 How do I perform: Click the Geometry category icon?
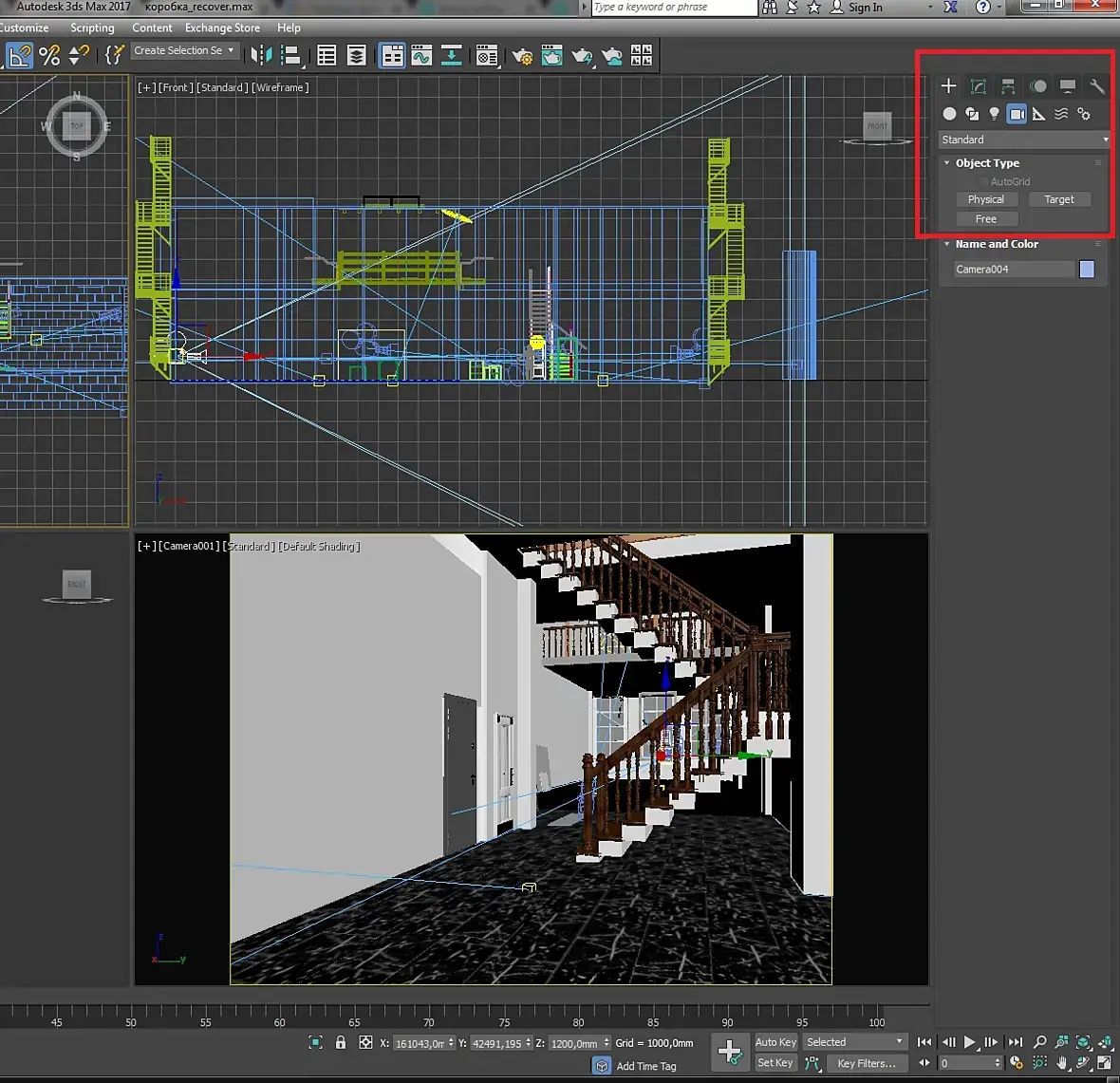coord(949,114)
